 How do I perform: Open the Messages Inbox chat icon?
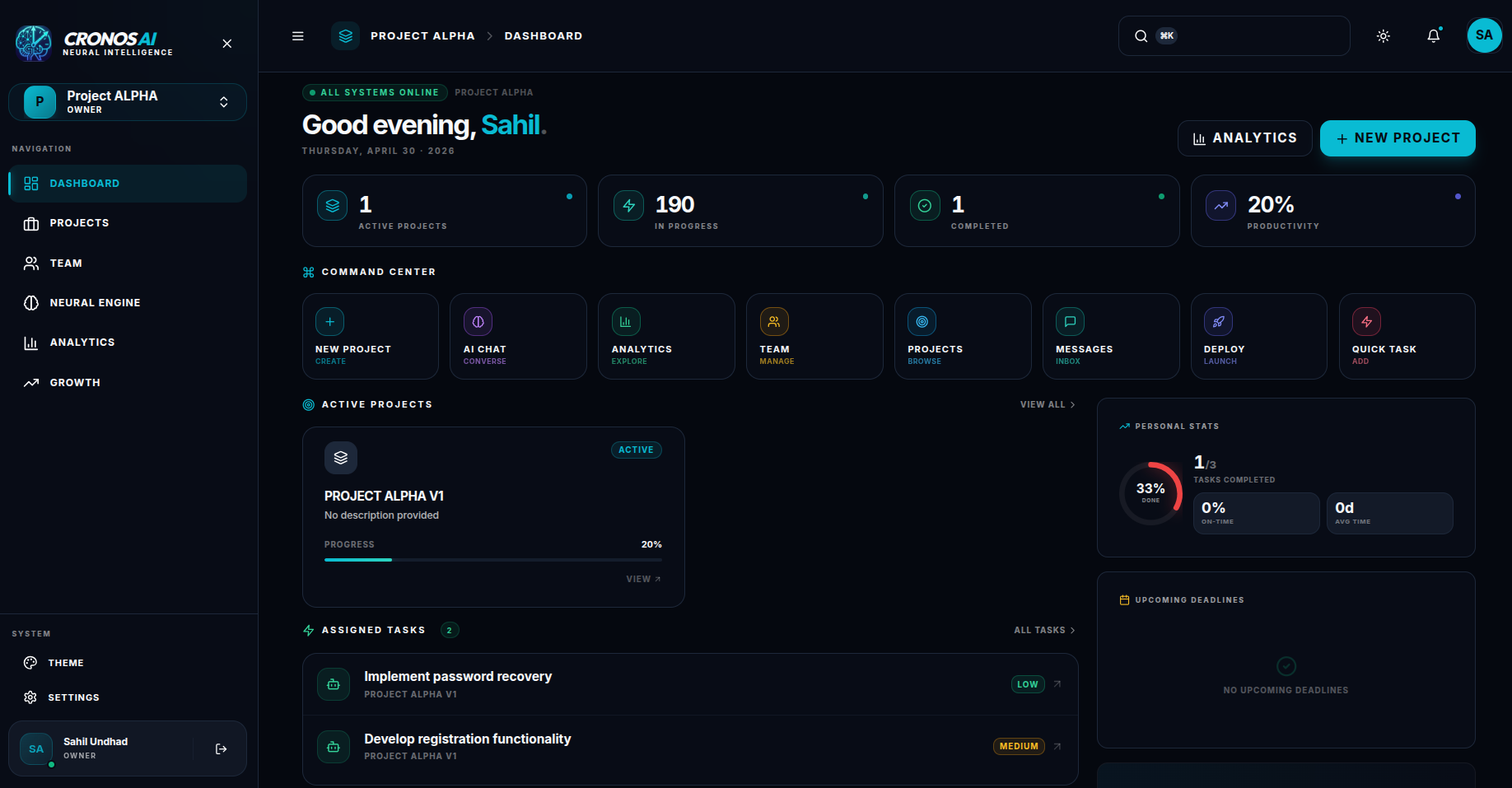(x=1071, y=322)
